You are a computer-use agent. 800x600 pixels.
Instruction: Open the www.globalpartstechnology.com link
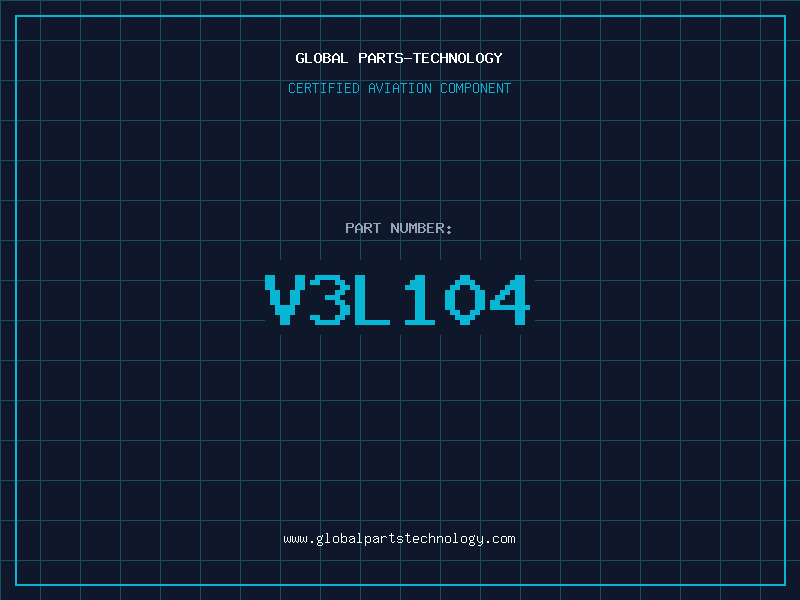click(x=399, y=539)
